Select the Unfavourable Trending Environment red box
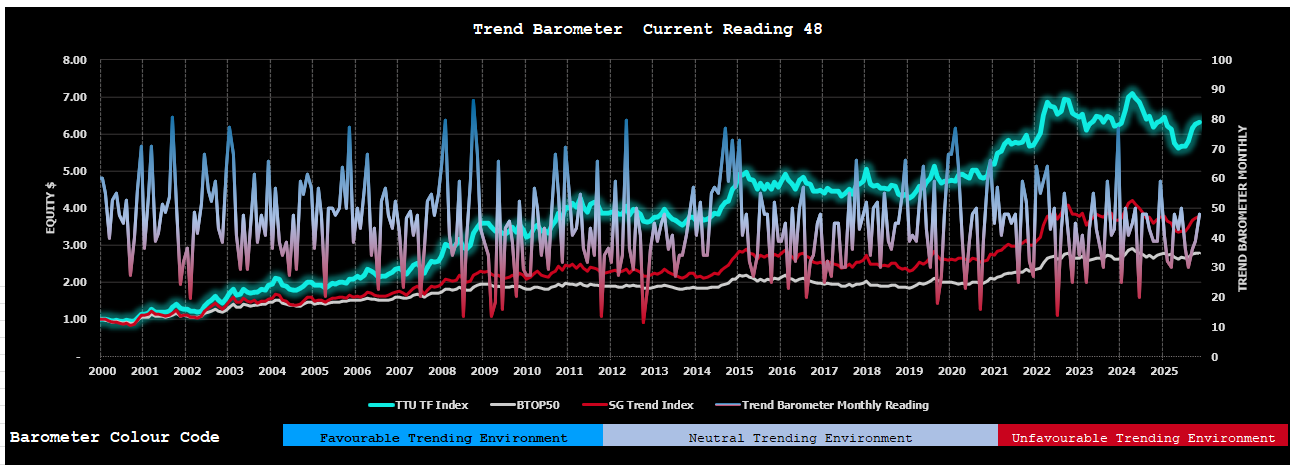The image size is (1296, 466). (1143, 437)
